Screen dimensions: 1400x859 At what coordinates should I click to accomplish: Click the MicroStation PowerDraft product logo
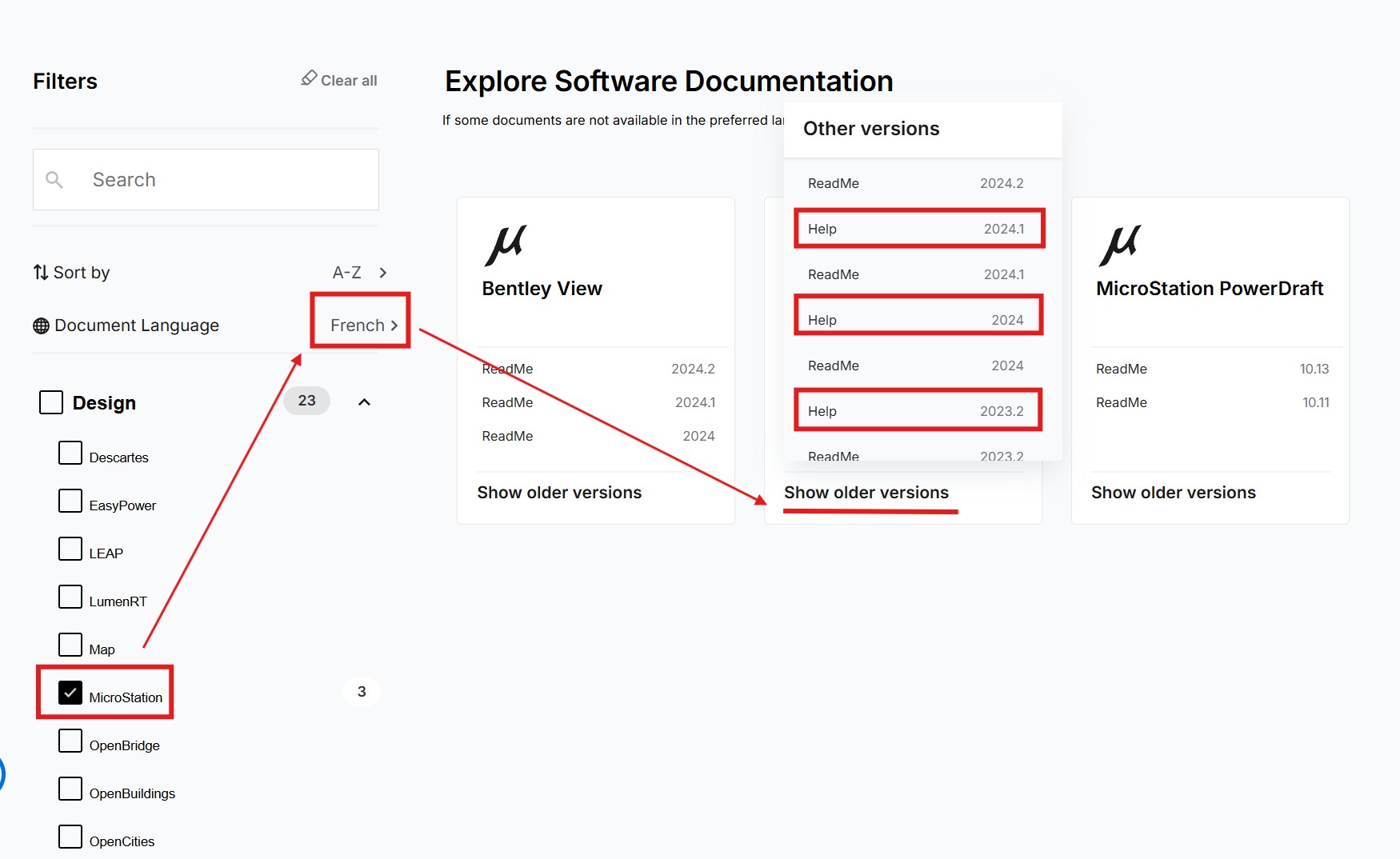tap(1120, 246)
